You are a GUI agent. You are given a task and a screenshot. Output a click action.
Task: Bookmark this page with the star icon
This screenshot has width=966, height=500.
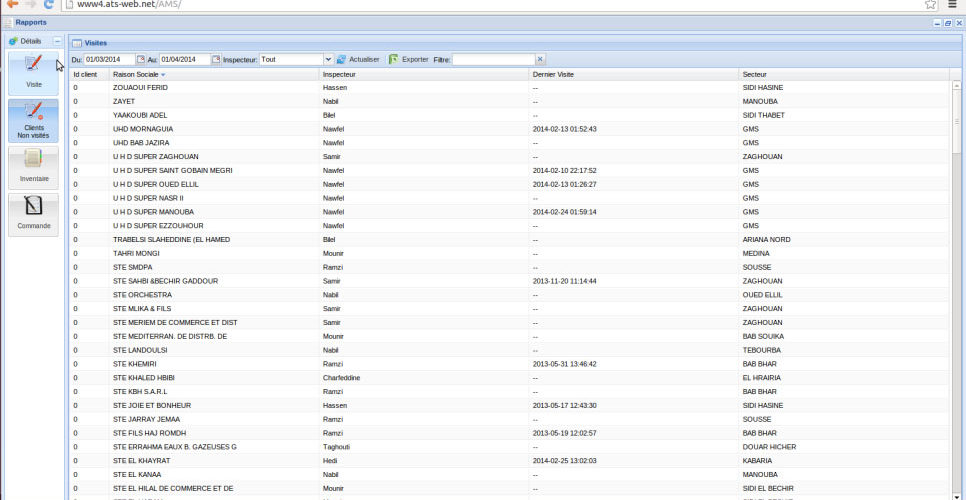pos(930,5)
